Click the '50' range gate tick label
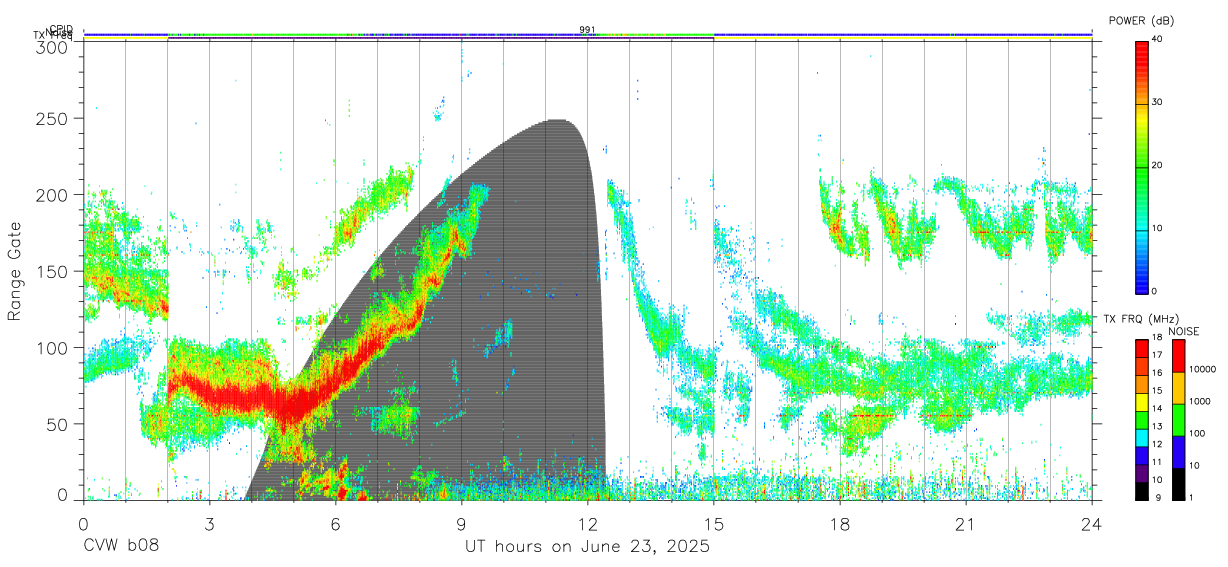The width and height of the screenshot is (1228, 567). point(57,424)
